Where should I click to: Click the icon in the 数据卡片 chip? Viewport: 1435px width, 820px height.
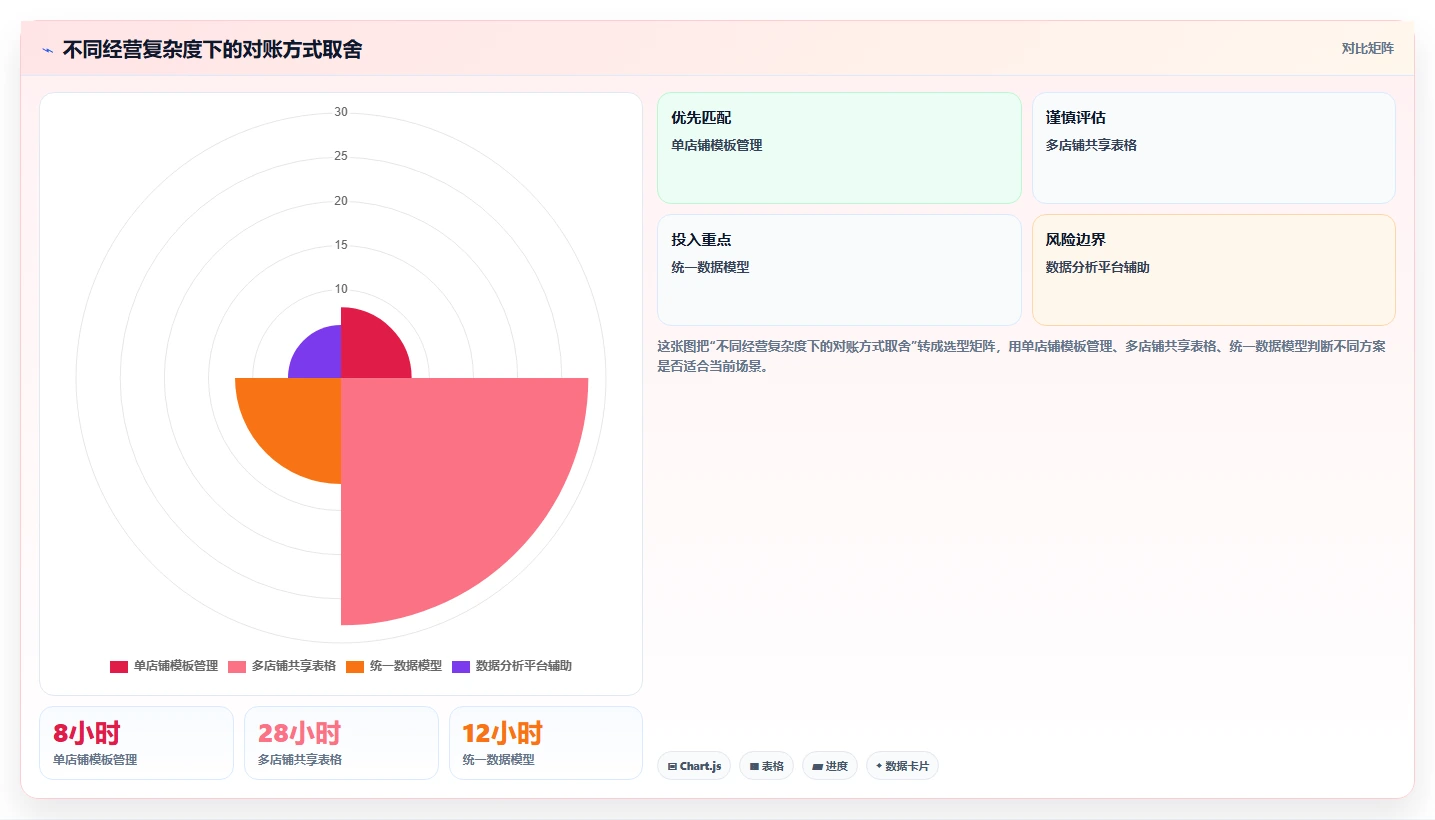pyautogui.click(x=879, y=766)
